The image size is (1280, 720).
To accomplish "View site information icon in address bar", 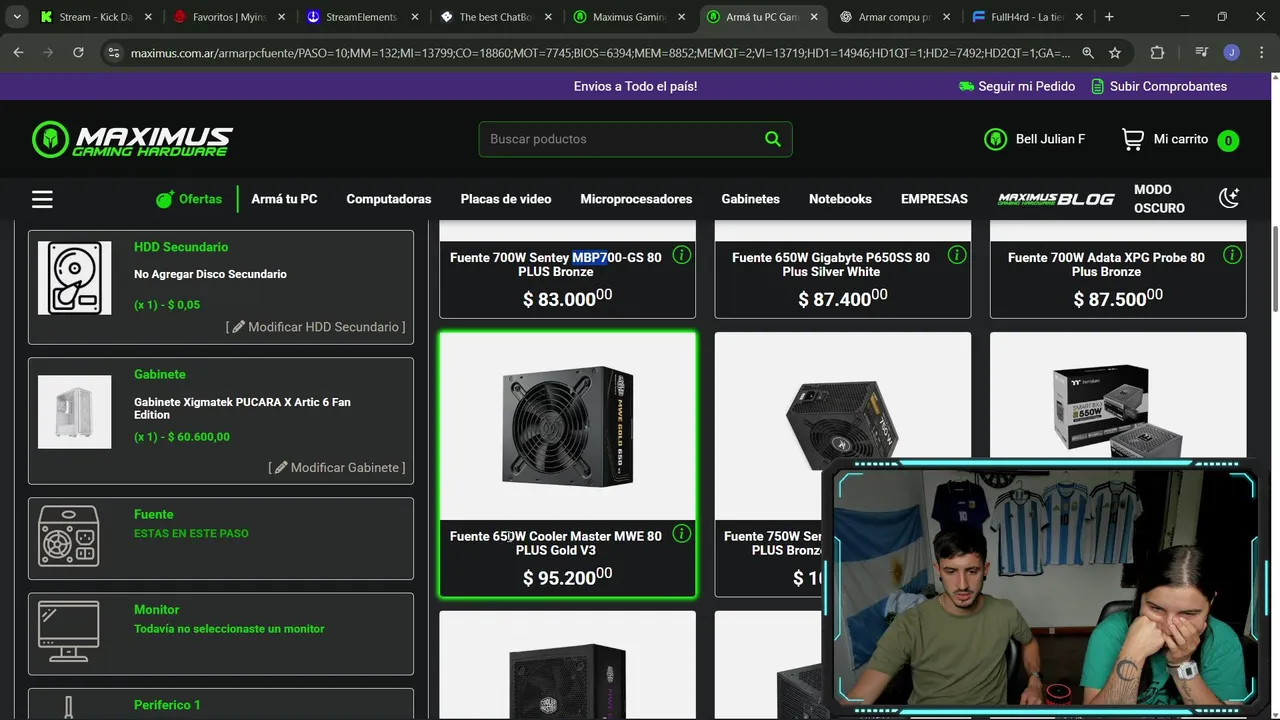I will tap(113, 53).
